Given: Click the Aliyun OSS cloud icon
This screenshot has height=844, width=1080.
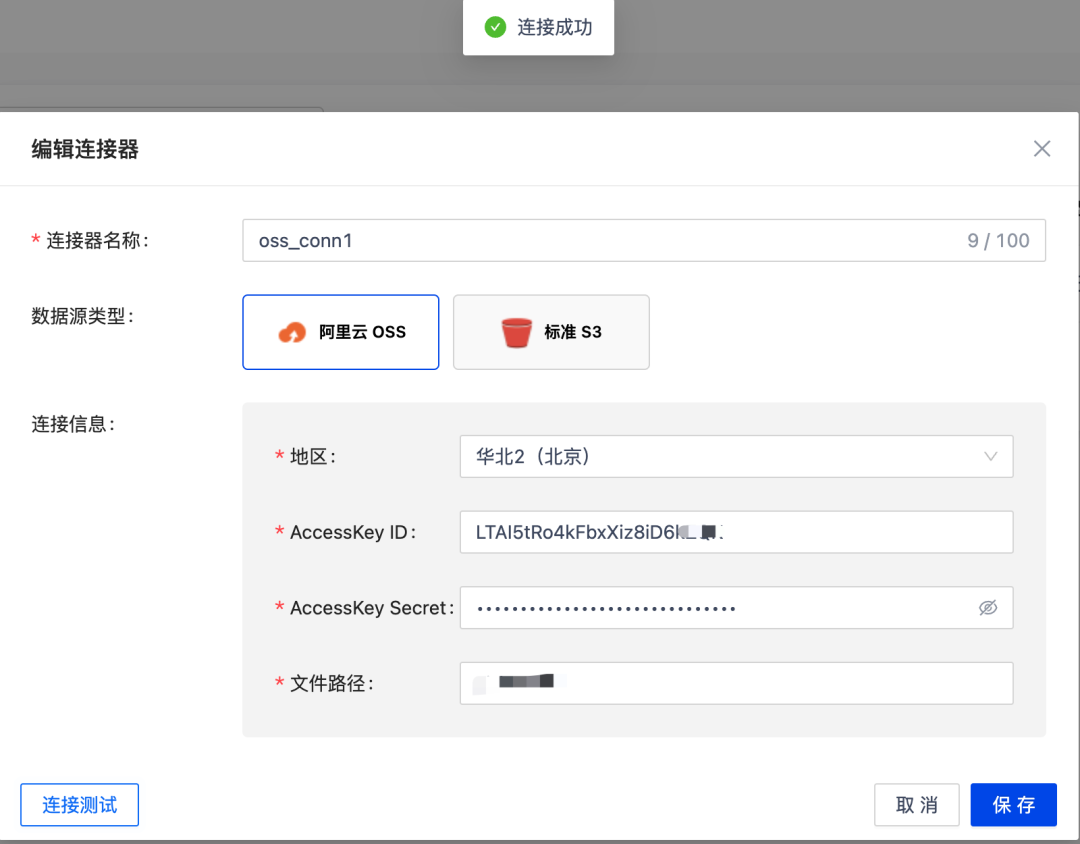Looking at the screenshot, I should click(292, 332).
